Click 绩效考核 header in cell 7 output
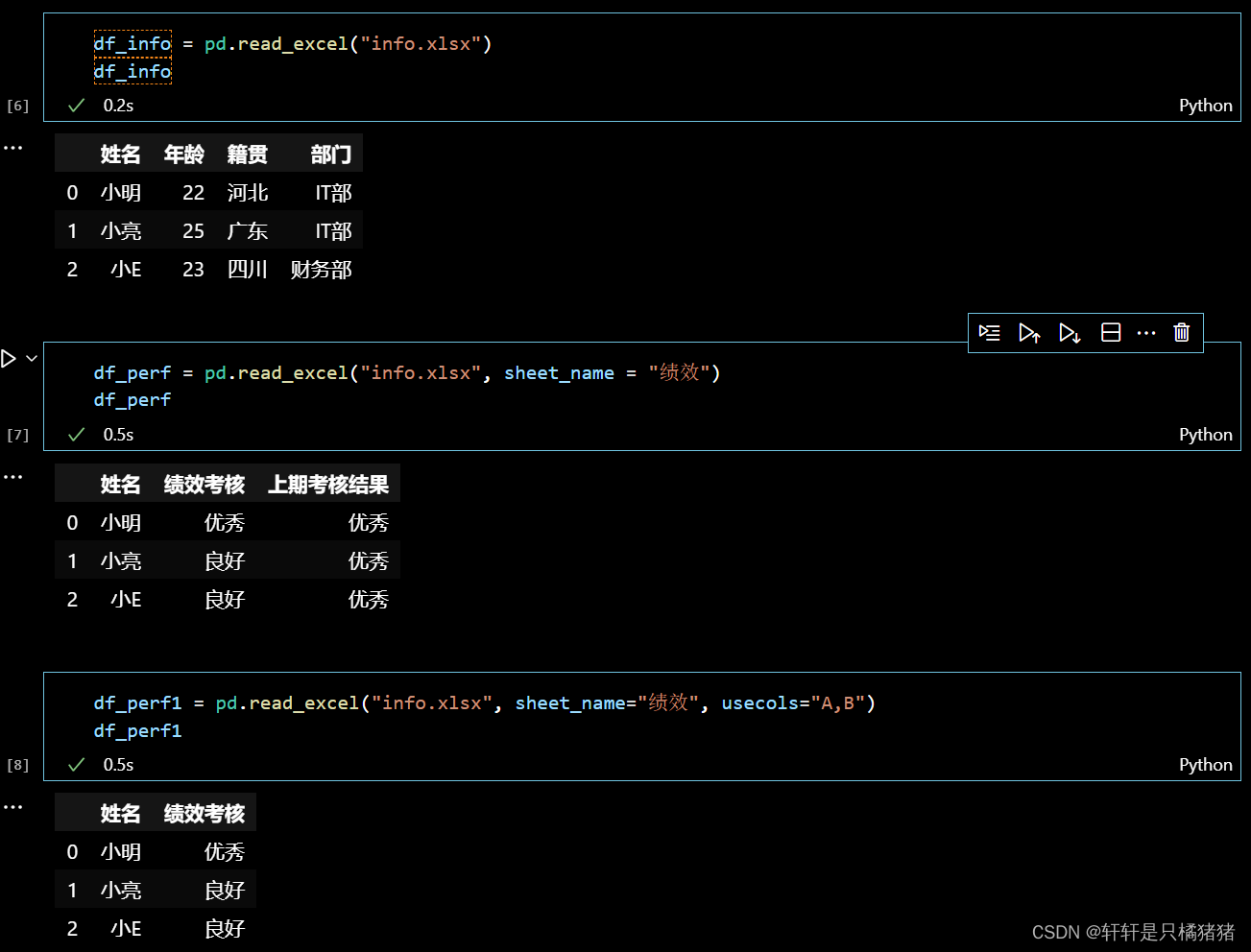 [x=204, y=485]
